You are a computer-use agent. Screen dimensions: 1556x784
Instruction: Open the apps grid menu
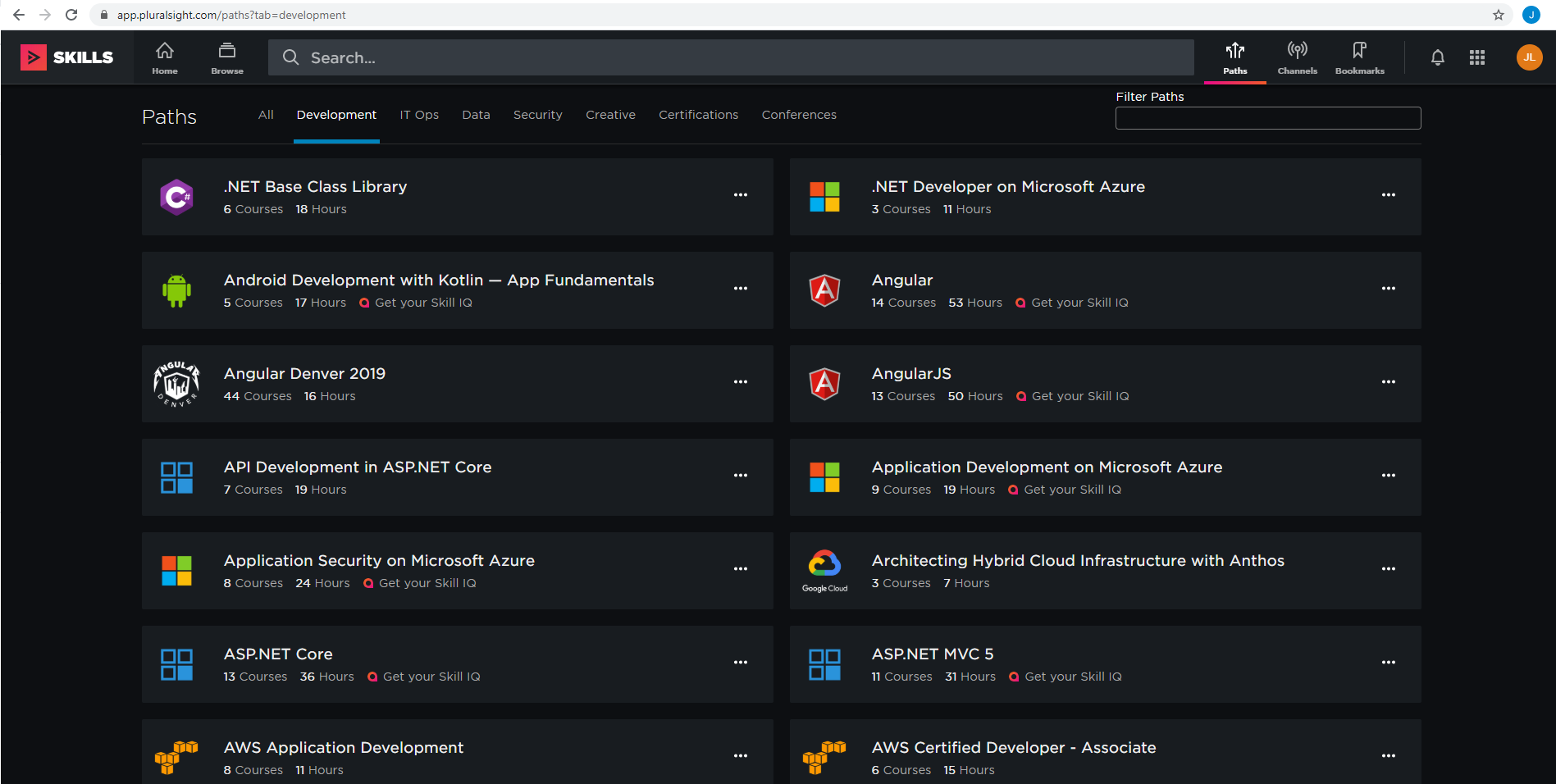pyautogui.click(x=1477, y=57)
